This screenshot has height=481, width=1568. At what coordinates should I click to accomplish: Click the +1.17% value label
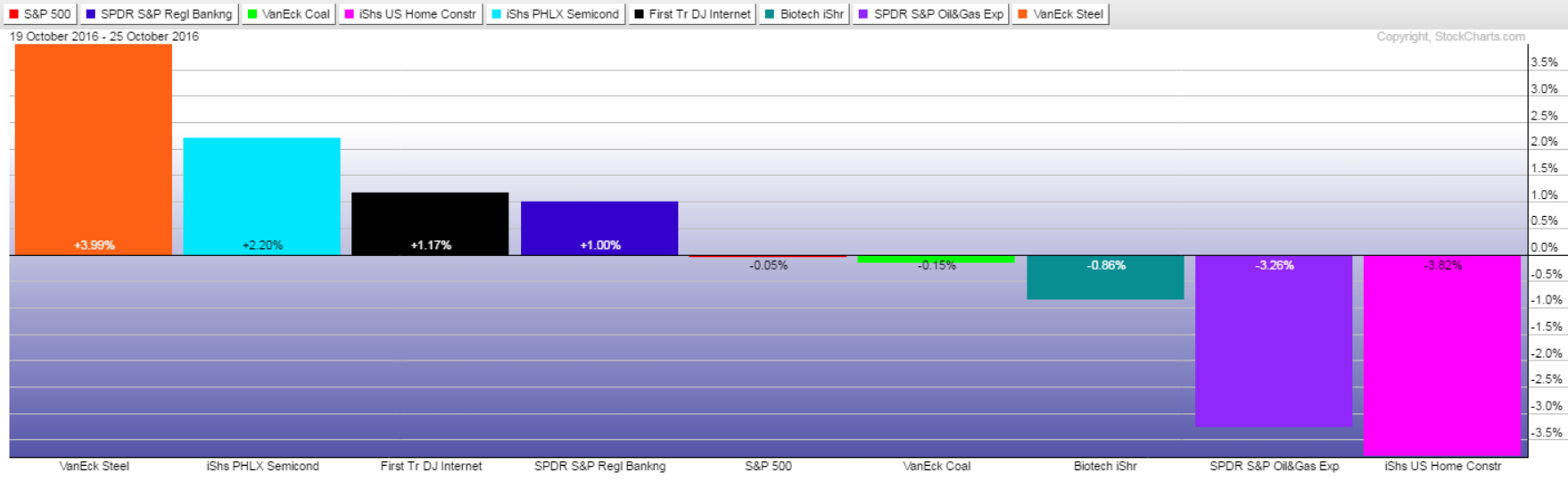pos(431,245)
